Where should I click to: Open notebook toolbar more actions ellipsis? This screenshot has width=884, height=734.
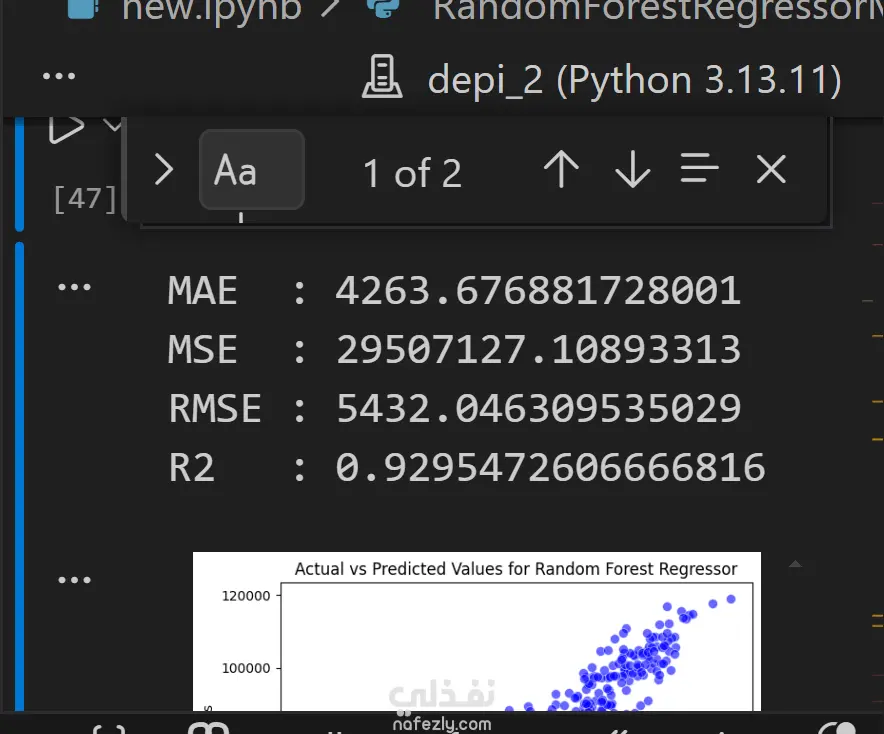tap(59, 76)
